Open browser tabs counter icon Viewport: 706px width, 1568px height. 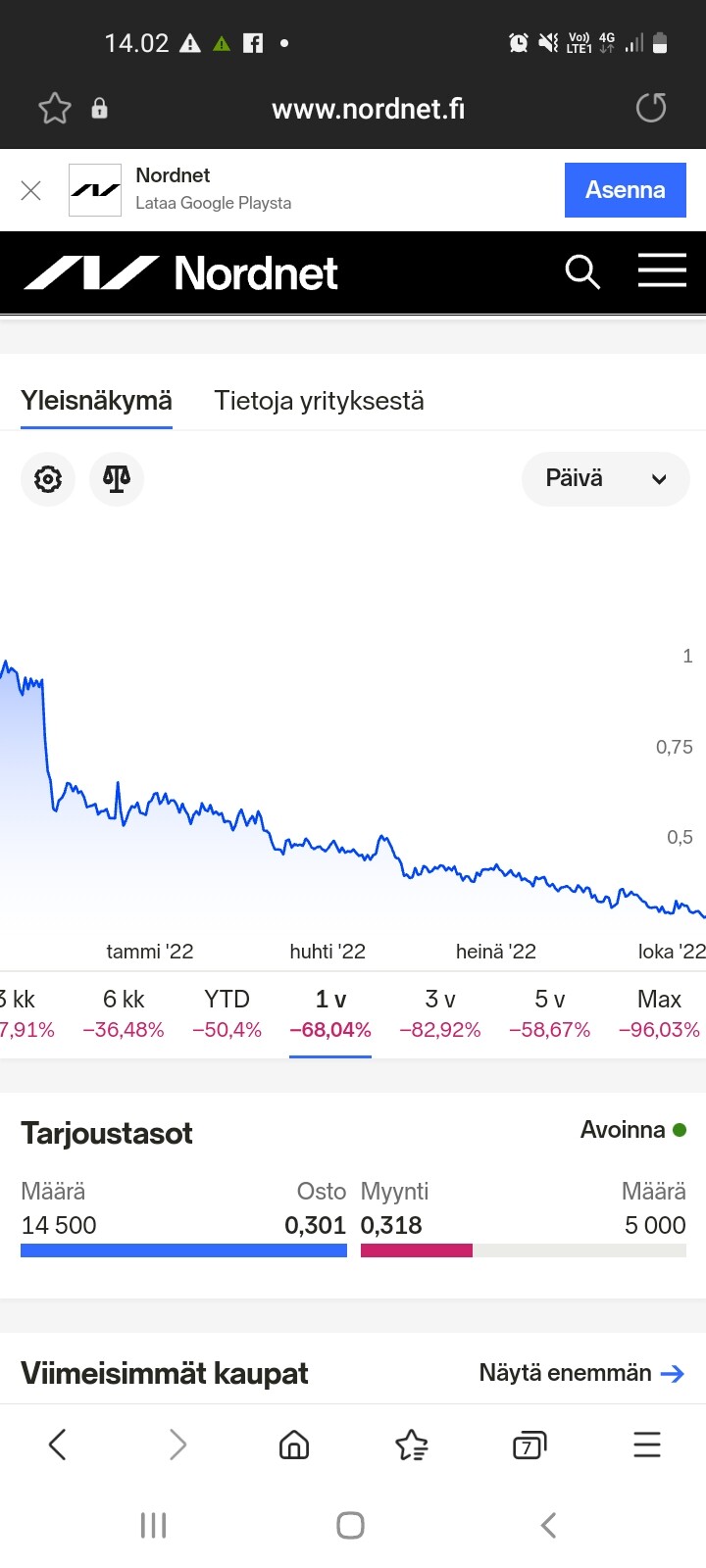529,1445
